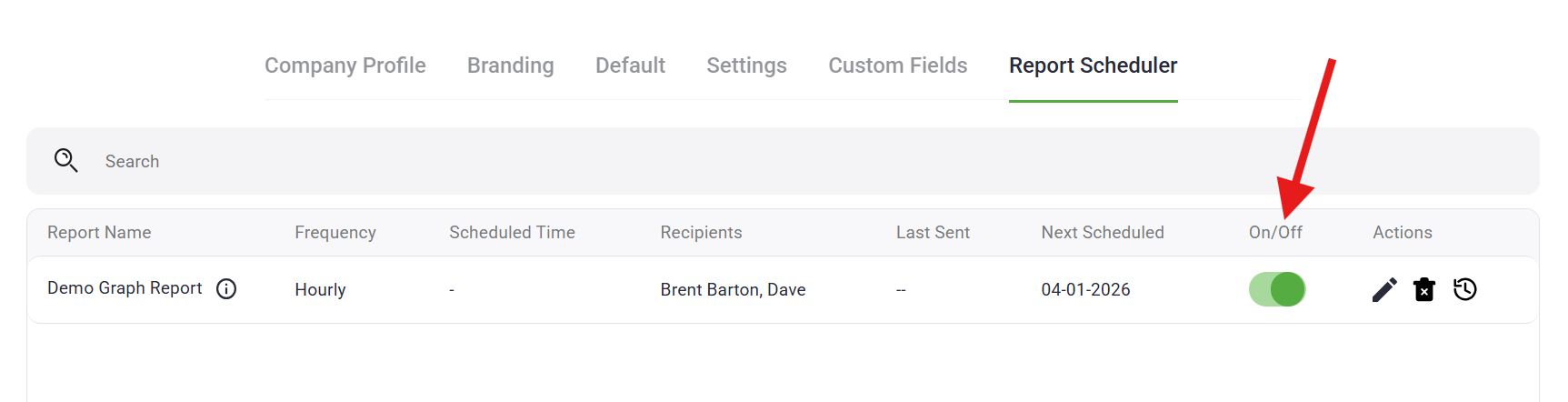The width and height of the screenshot is (1568, 402).
Task: Open the Custom Fields tab
Action: [x=897, y=65]
